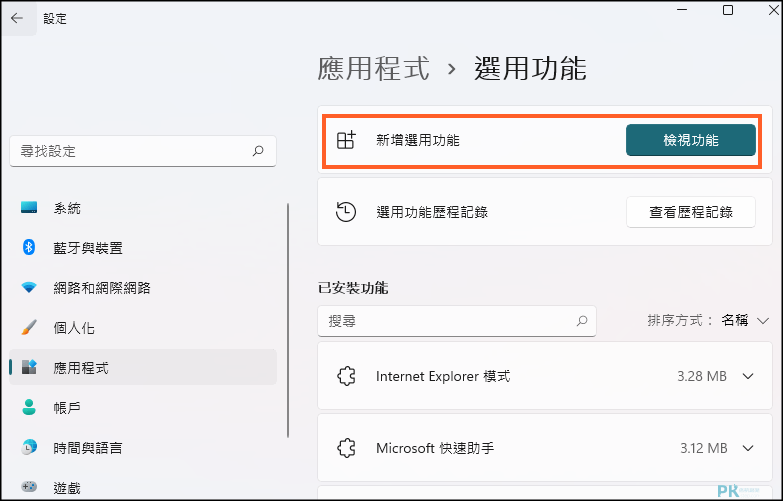Click the 檢視功能 button
Viewport: 783px width, 501px height.
691,140
